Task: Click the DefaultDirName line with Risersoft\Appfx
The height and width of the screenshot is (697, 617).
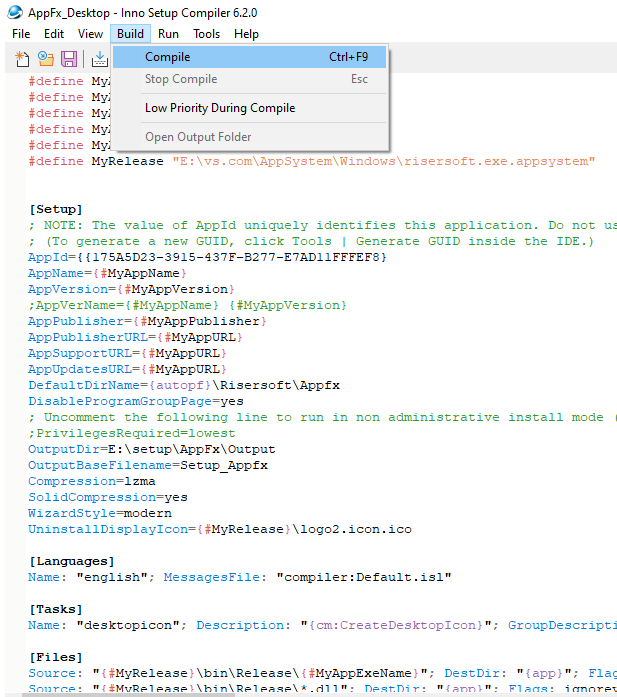Action: click(x=184, y=385)
